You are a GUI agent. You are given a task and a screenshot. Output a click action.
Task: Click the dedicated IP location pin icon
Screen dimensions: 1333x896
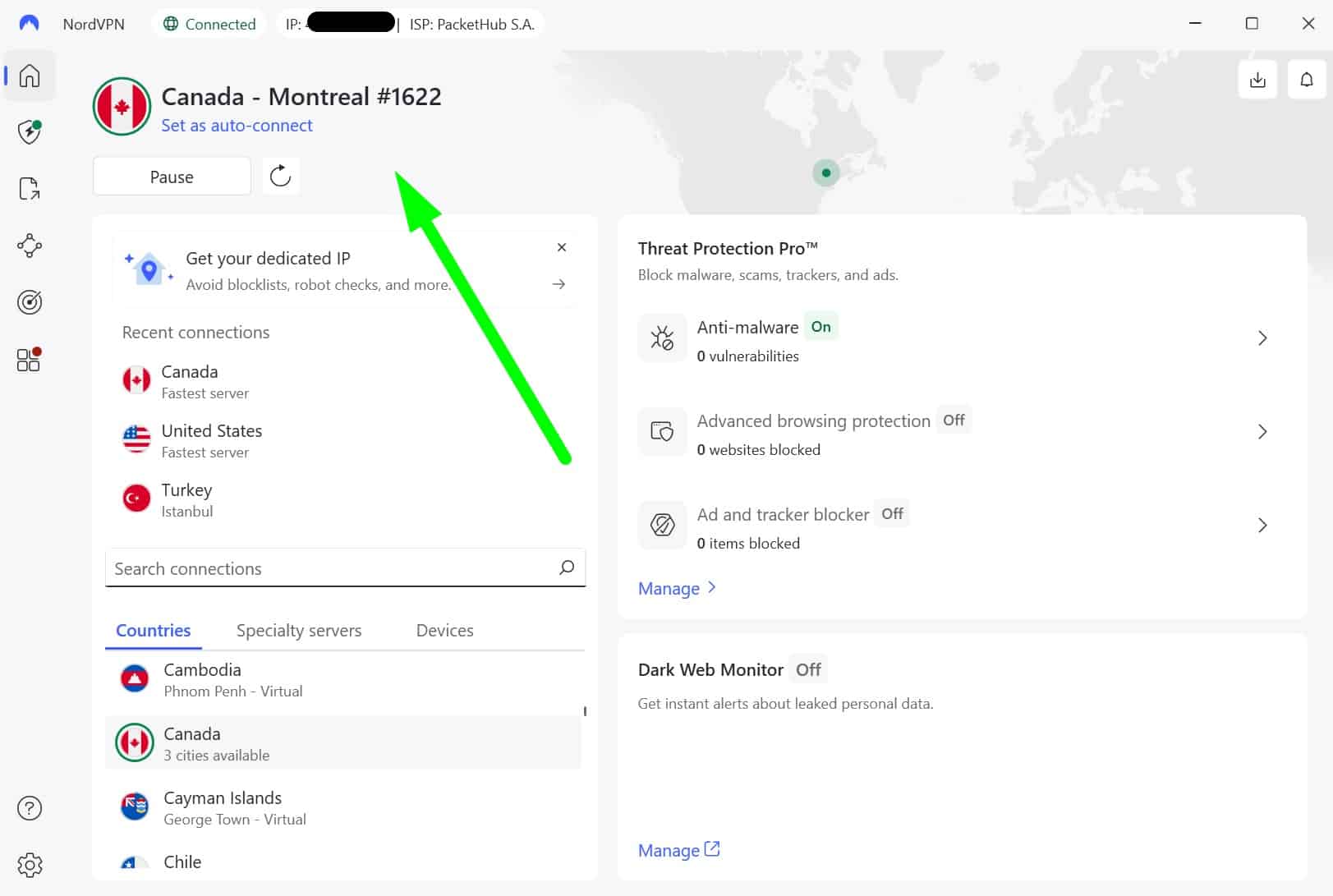[149, 269]
